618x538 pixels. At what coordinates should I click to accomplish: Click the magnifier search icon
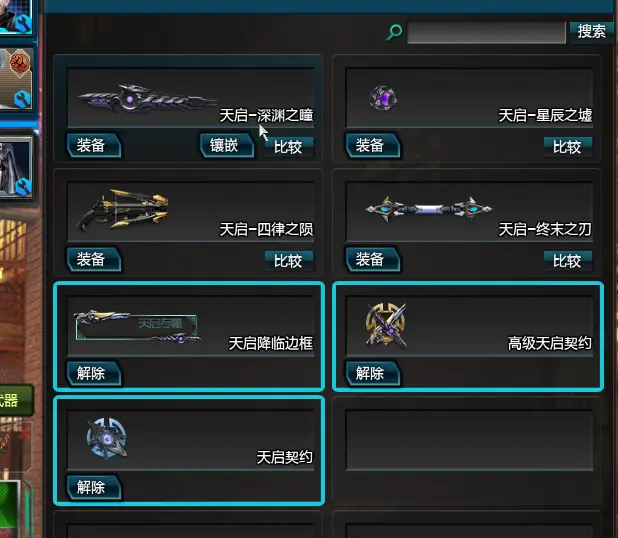[394, 32]
